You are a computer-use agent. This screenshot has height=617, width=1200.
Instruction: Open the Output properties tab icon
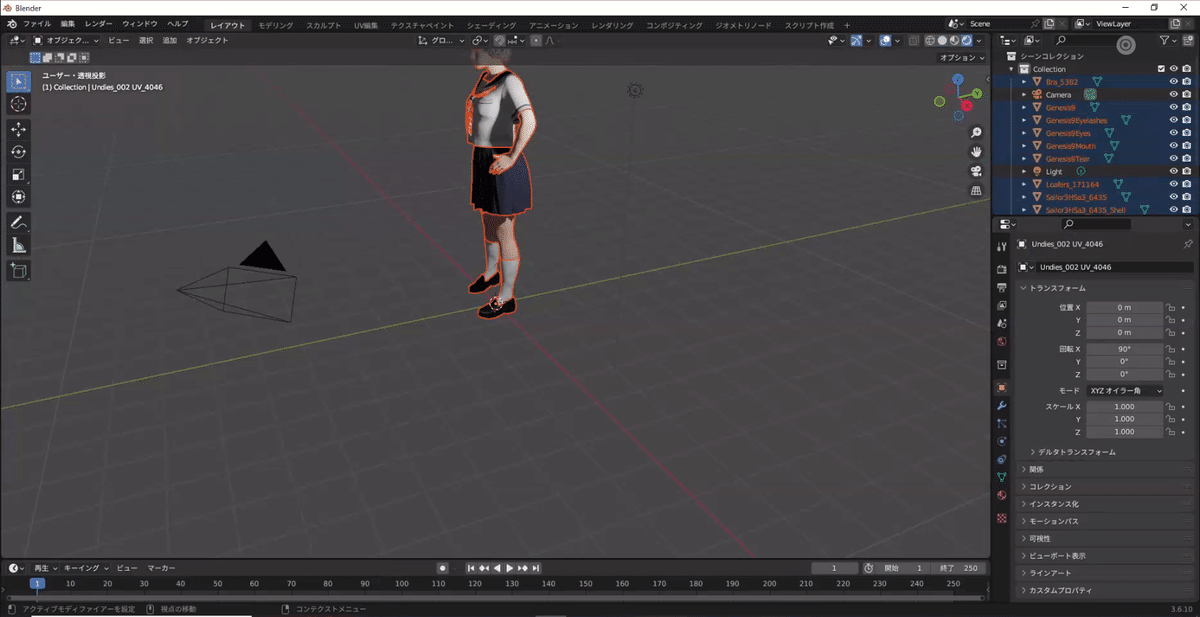coord(1001,288)
